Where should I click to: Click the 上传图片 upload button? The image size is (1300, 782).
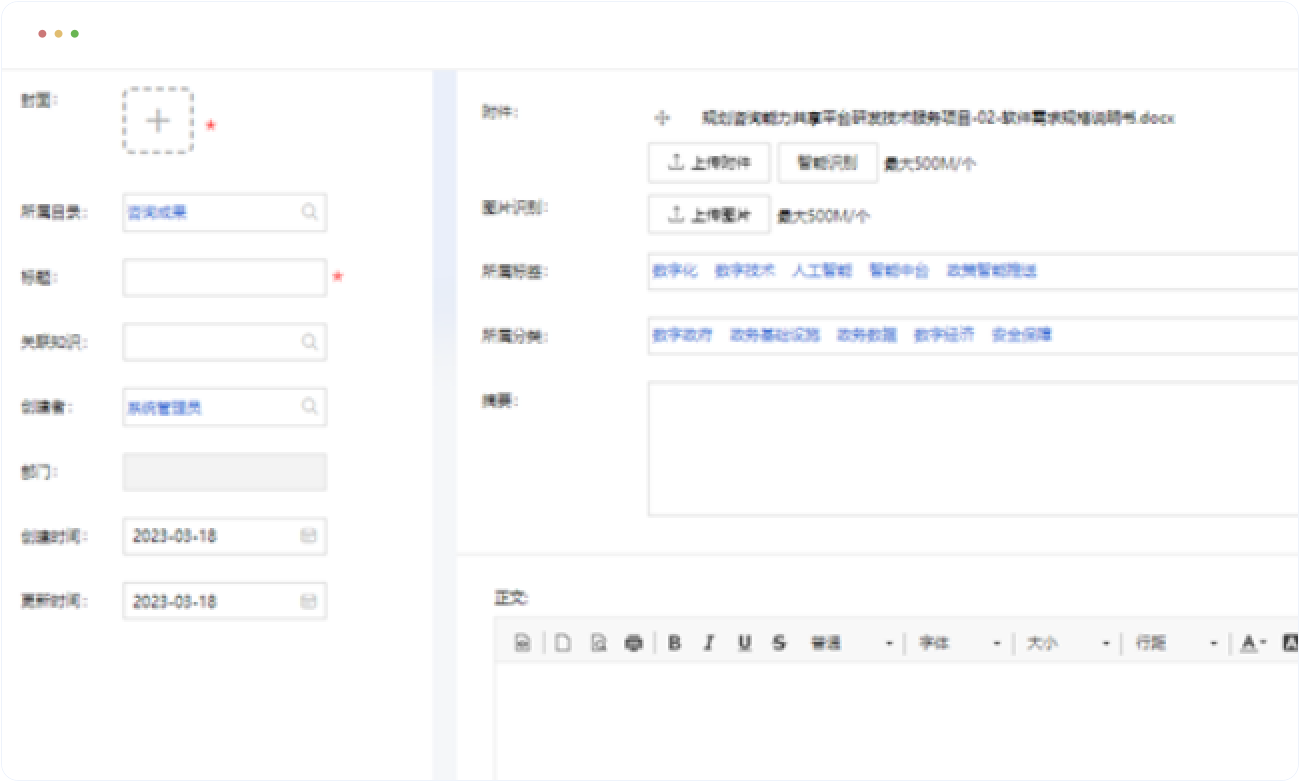[709, 214]
